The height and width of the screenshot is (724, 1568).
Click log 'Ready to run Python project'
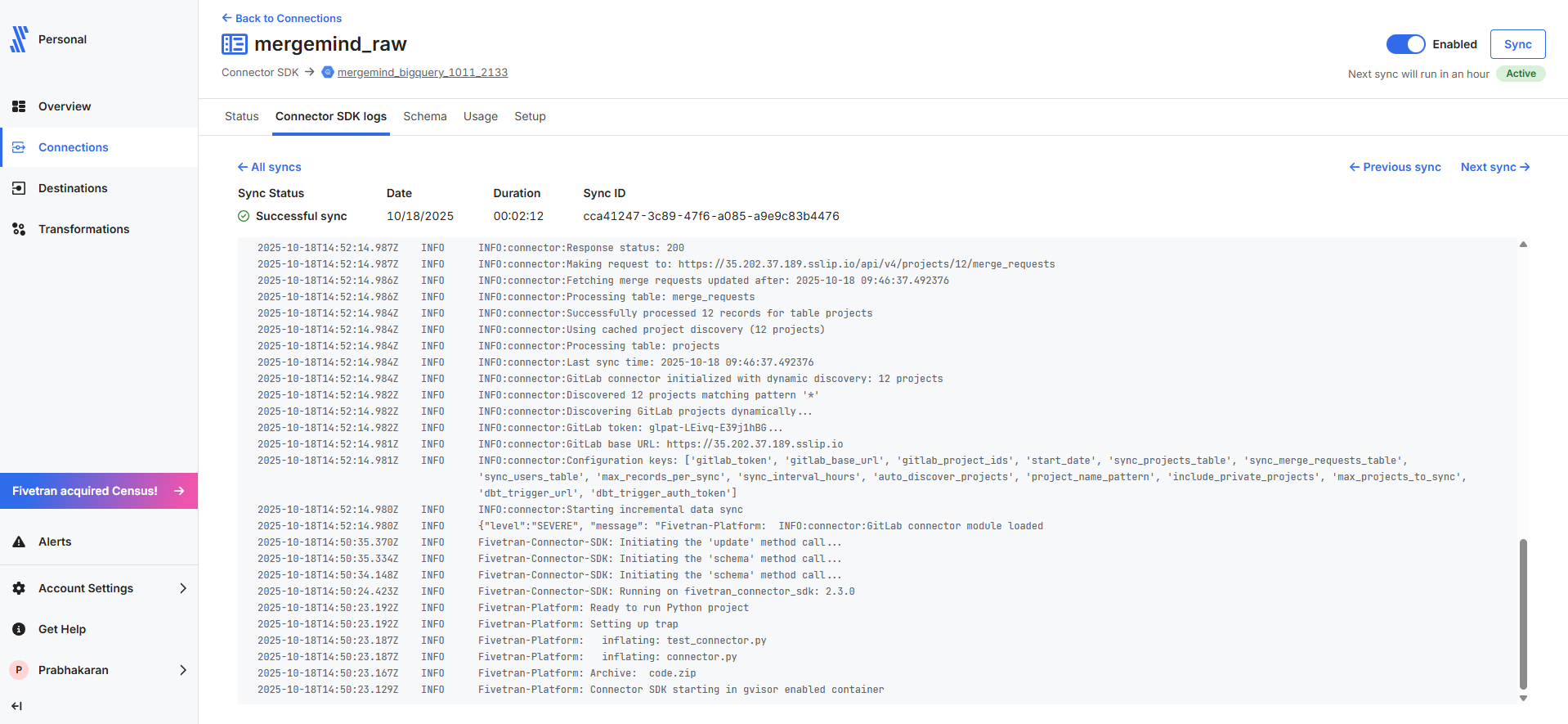613,608
